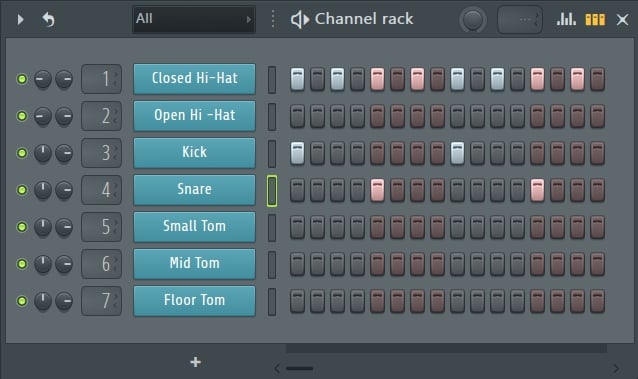Click the Kick channel pan knob
This screenshot has width=638, height=379.
[43, 153]
